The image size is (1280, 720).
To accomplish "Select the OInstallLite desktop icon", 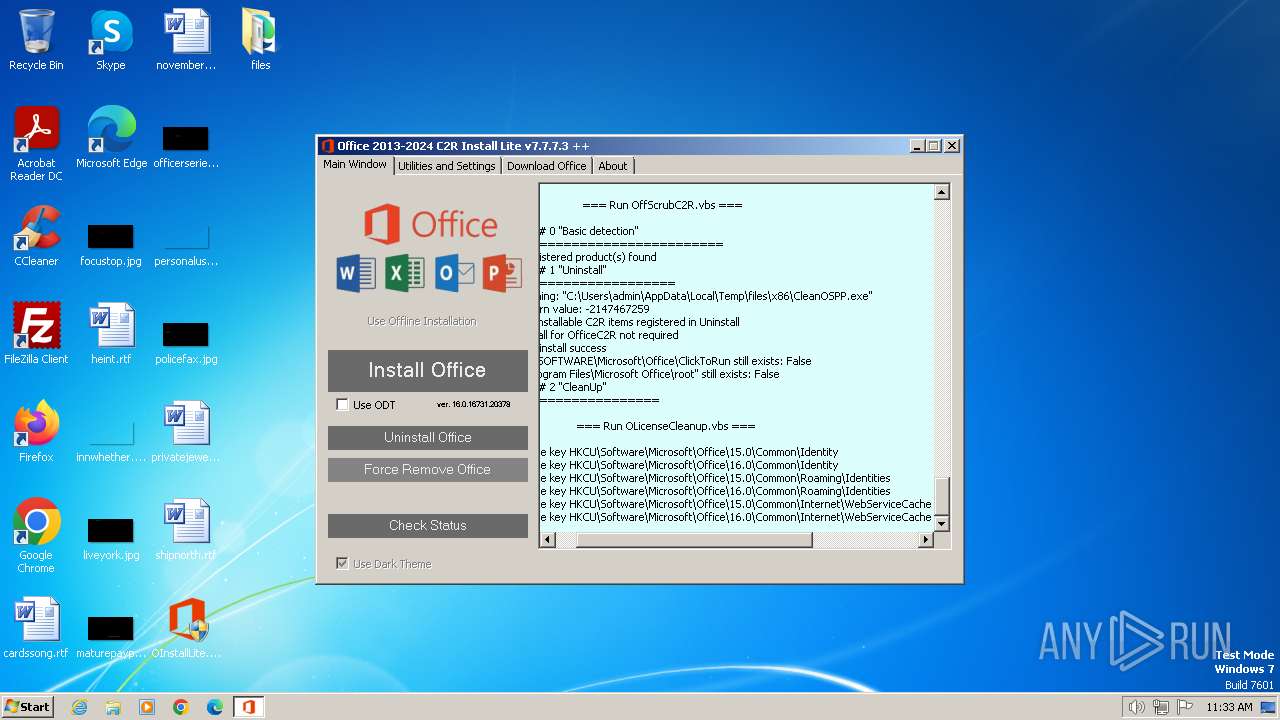I will coord(186,628).
